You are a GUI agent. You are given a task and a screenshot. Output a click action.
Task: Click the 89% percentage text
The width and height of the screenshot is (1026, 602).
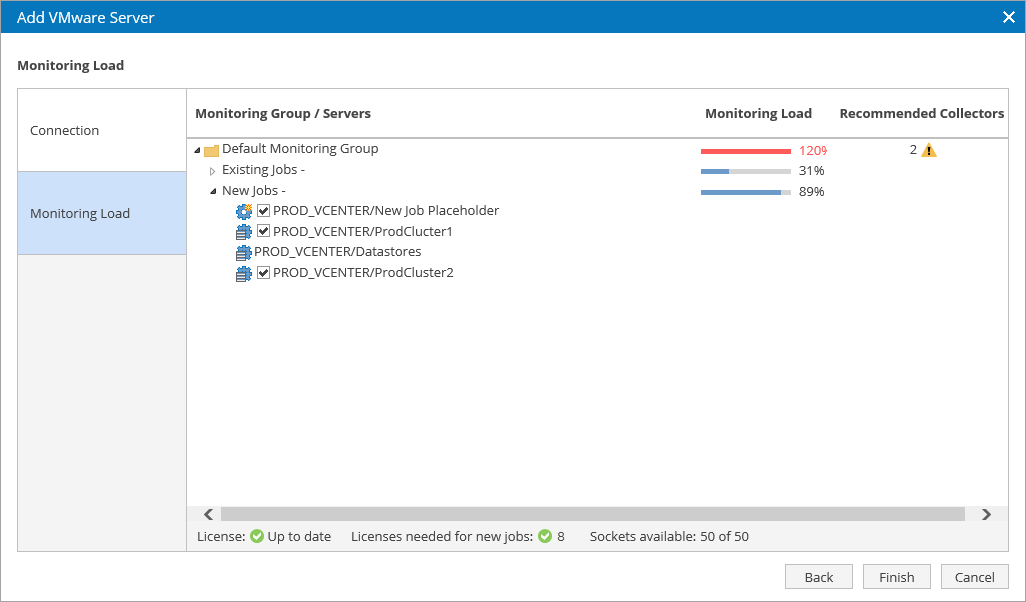811,192
